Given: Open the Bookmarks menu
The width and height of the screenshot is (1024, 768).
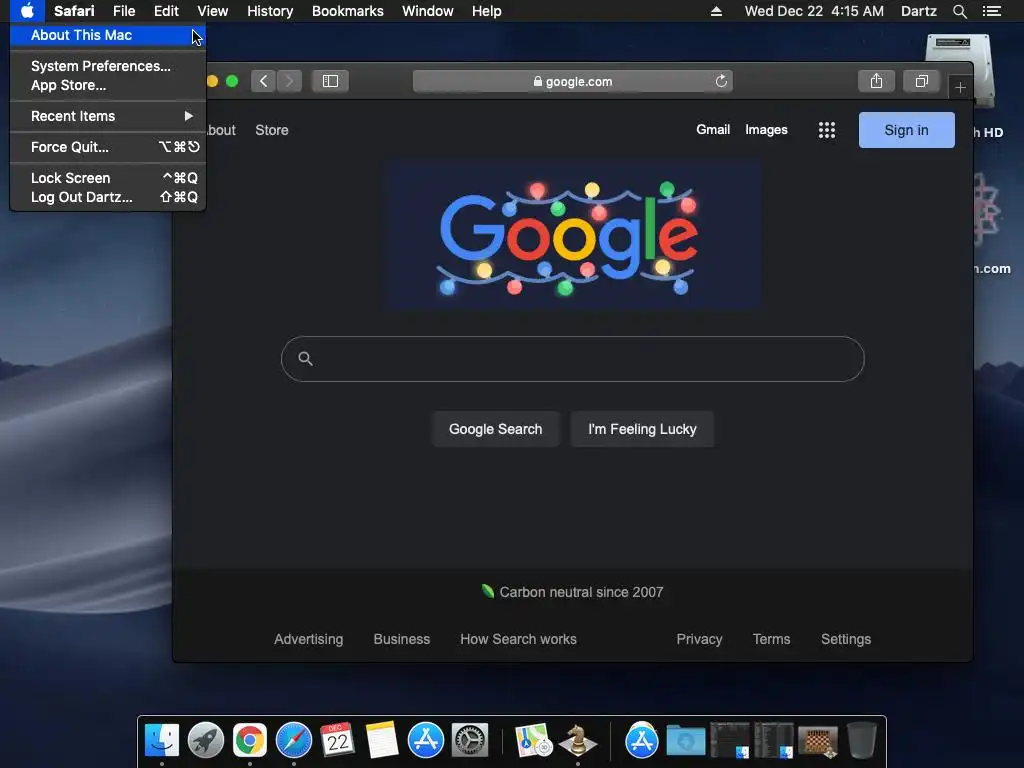Looking at the screenshot, I should click(347, 11).
